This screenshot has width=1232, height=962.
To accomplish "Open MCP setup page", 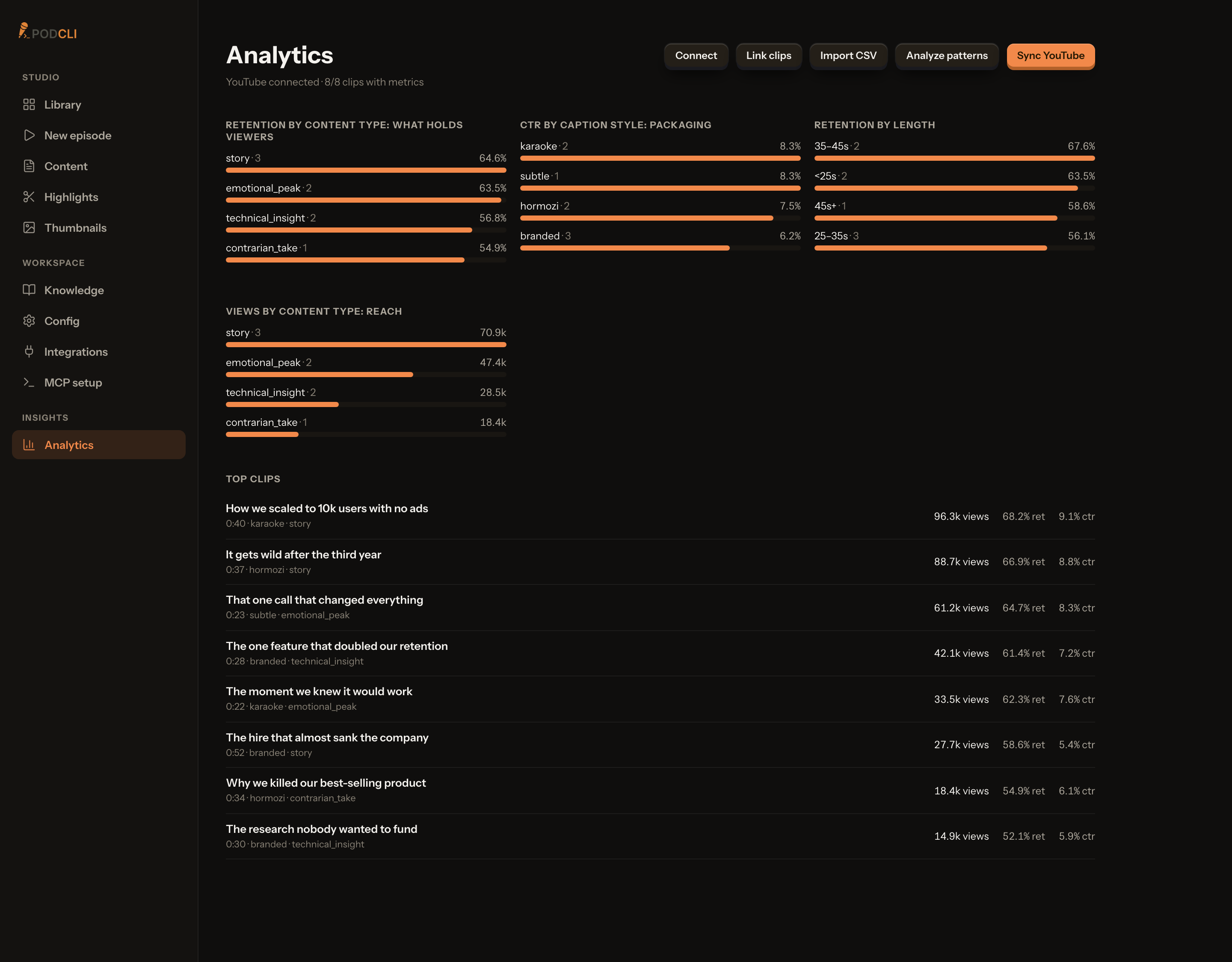I will (x=99, y=382).
